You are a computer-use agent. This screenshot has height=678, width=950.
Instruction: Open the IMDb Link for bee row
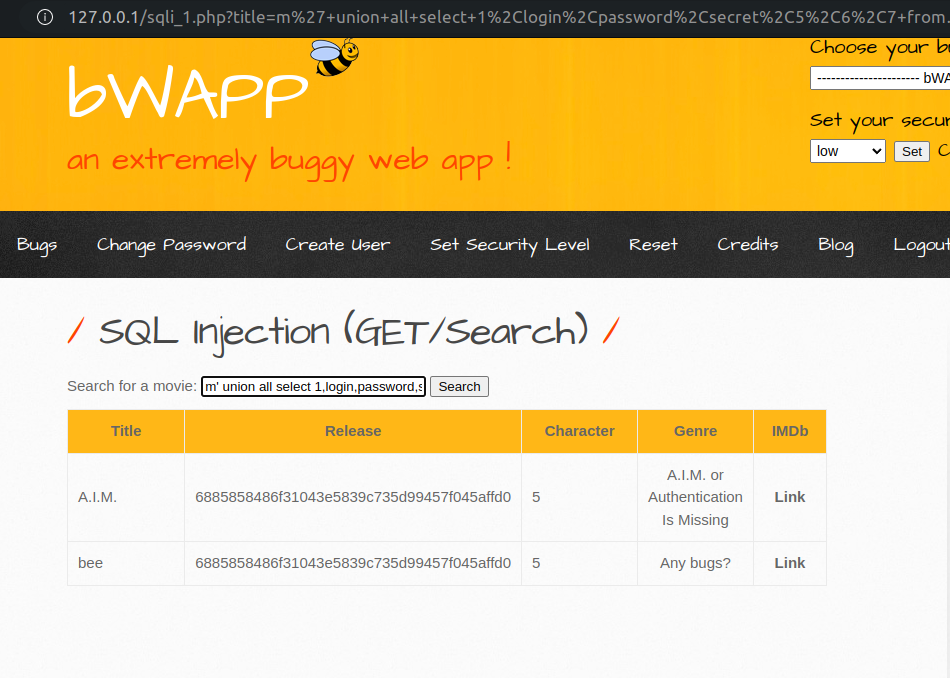click(x=789, y=563)
